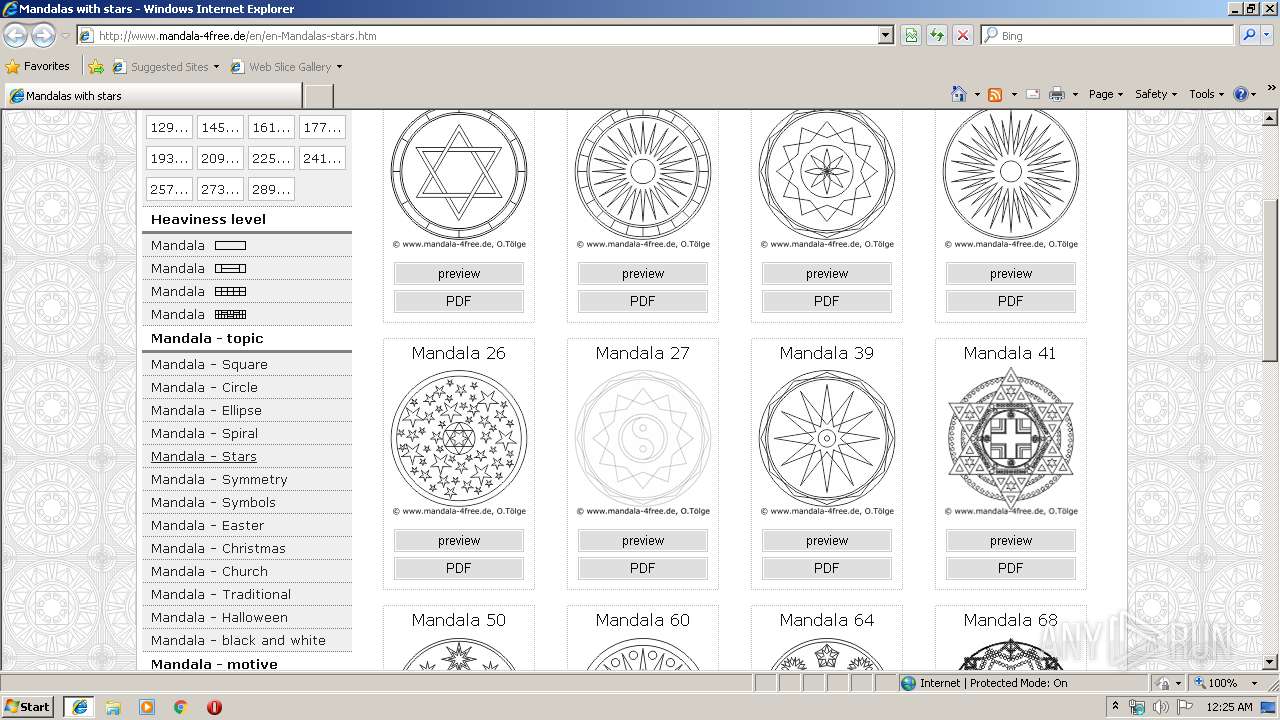Click the scrollbar down arrow
Screen dimensions: 1280x720
click(1270, 662)
